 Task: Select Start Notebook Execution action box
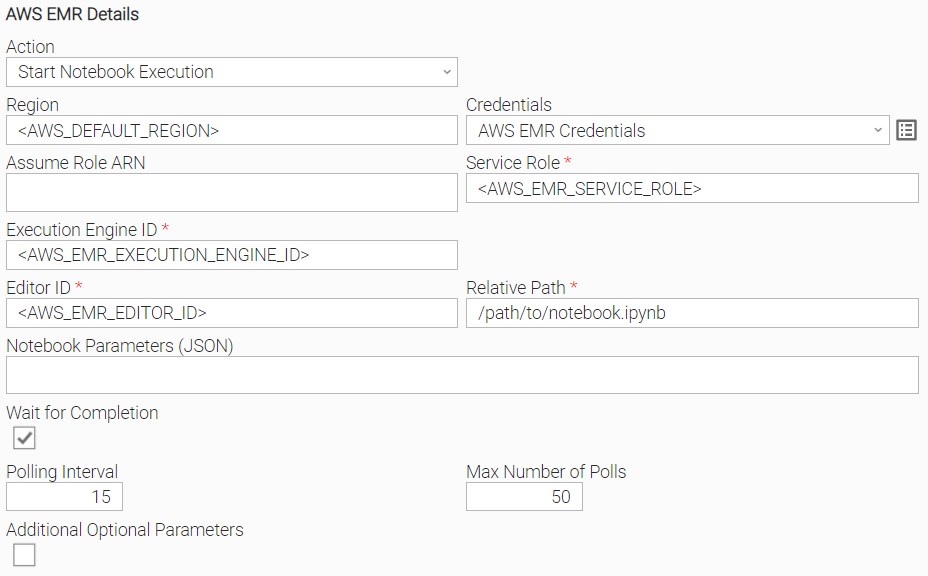pyautogui.click(x=232, y=72)
